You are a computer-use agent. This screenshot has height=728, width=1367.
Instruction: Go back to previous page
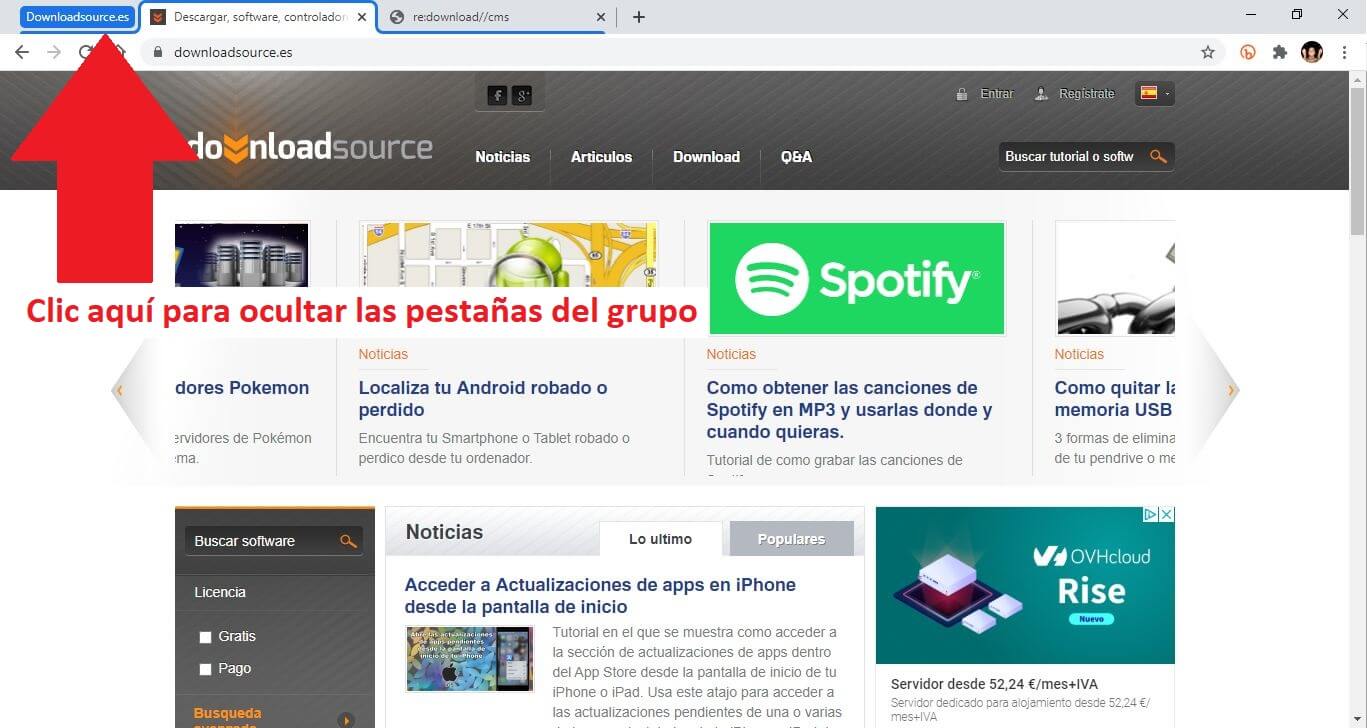22,52
